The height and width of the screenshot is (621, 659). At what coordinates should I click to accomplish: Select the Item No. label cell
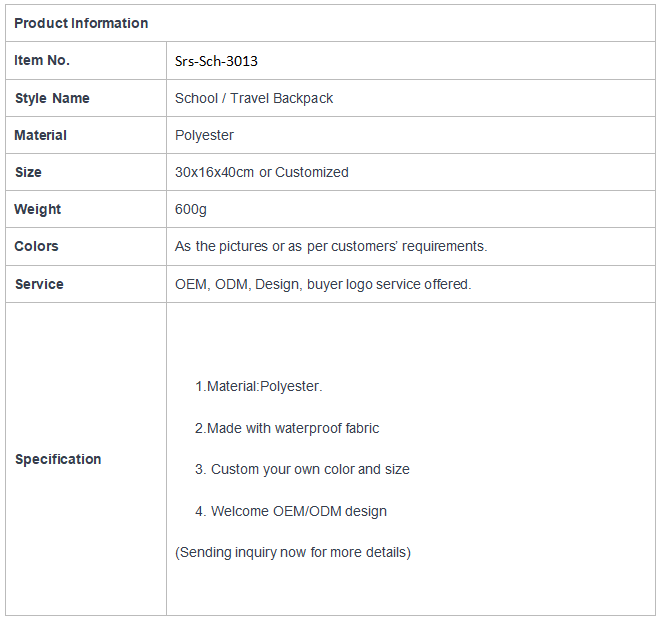pyautogui.click(x=86, y=61)
